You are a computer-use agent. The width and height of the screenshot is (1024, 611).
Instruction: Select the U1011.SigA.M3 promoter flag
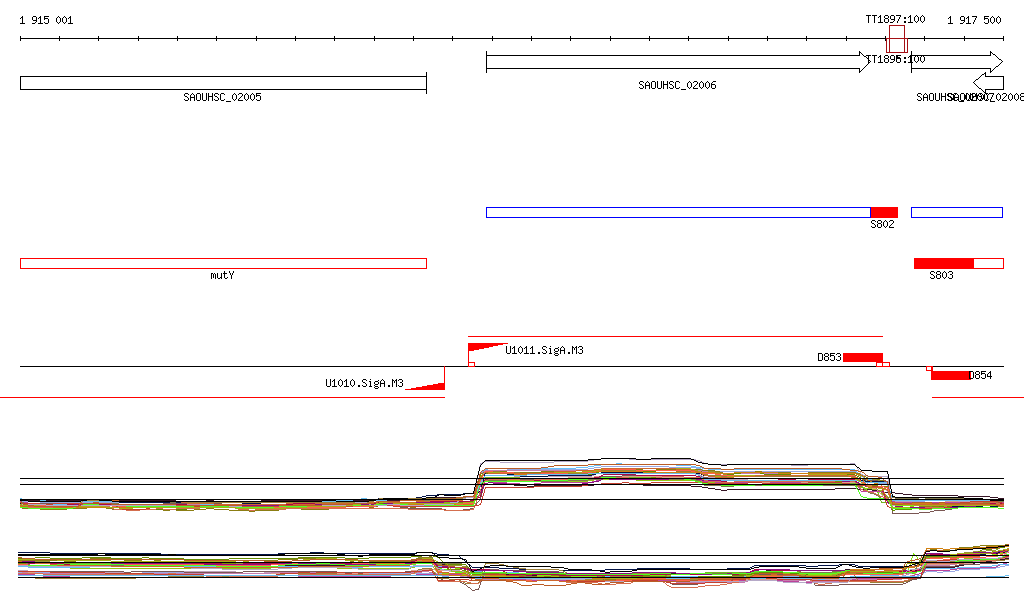tap(487, 347)
